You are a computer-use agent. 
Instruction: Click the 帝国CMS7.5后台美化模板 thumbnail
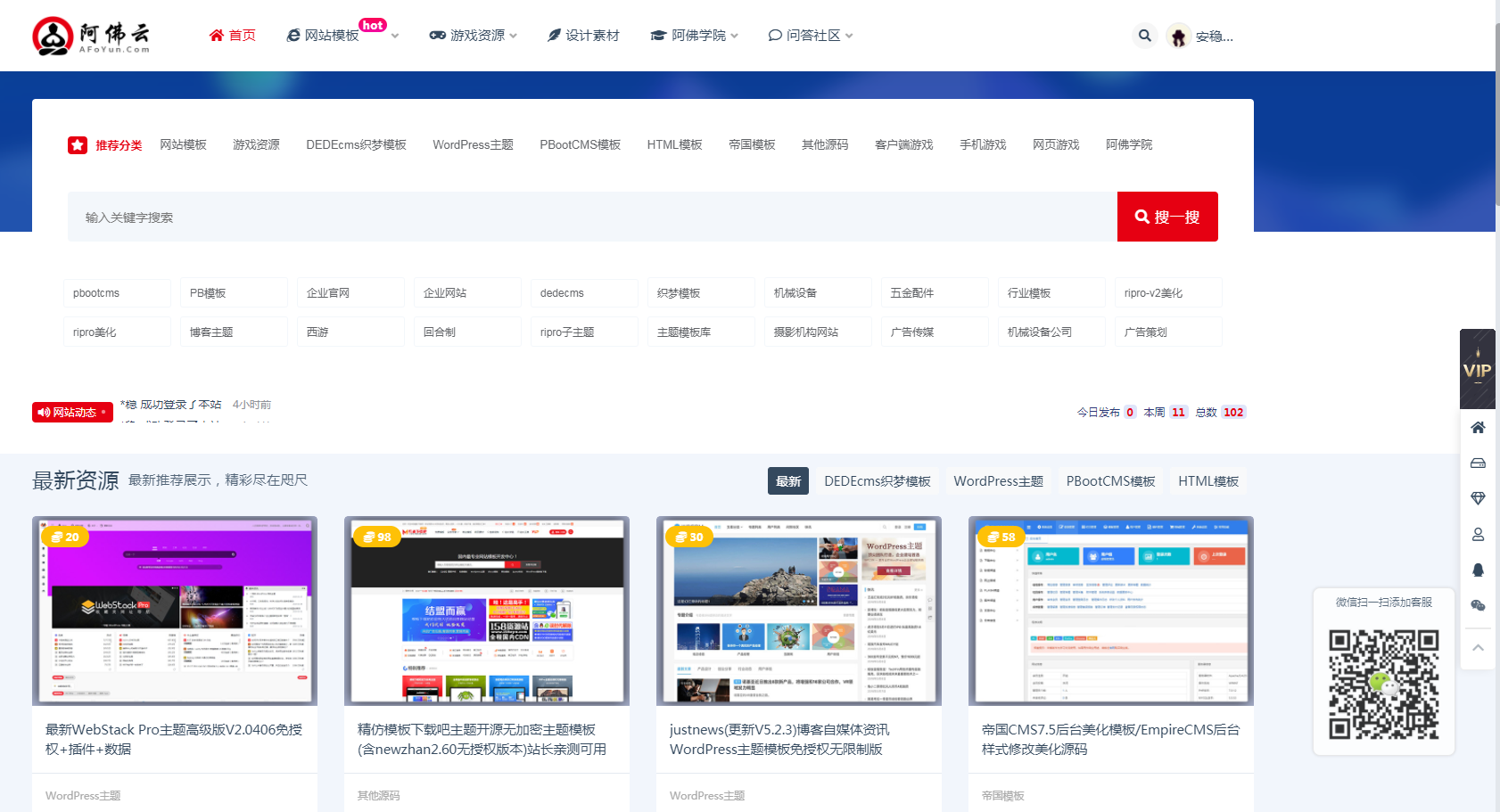[x=1110, y=611]
